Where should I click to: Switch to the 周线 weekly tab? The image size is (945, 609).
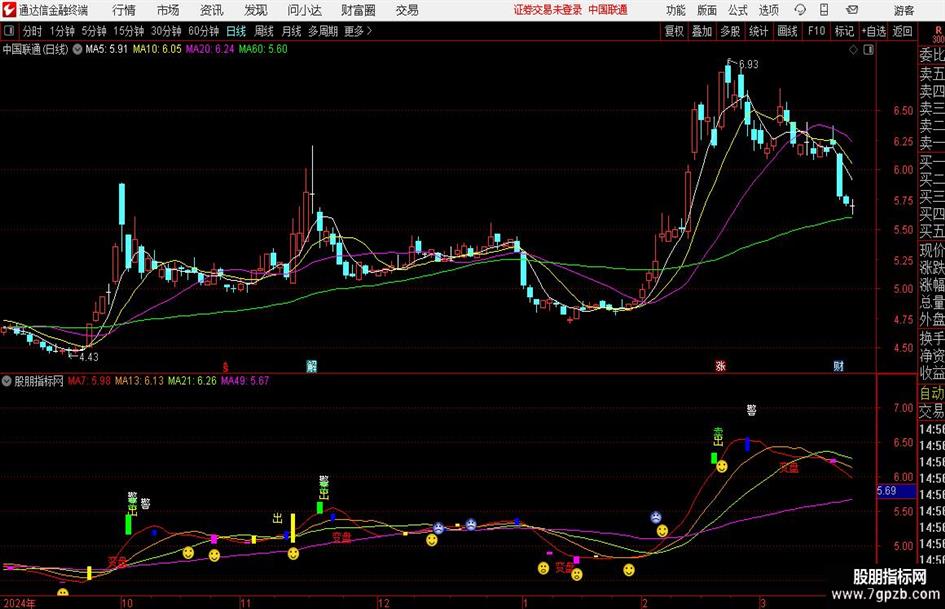coord(264,31)
